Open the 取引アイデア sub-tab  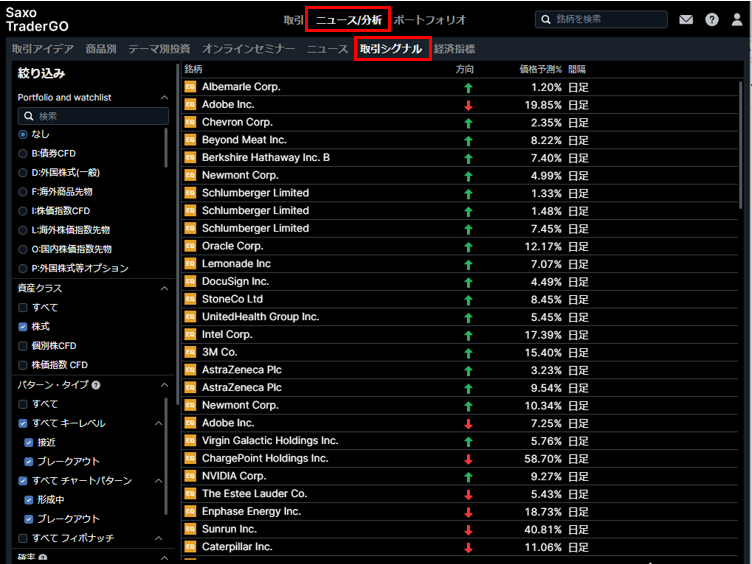point(43,49)
